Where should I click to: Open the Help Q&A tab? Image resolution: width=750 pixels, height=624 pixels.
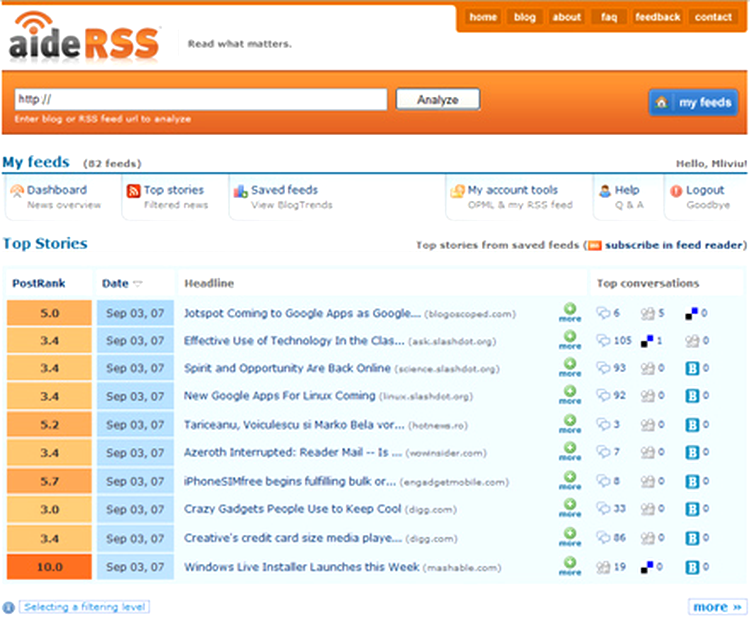pyautogui.click(x=627, y=197)
